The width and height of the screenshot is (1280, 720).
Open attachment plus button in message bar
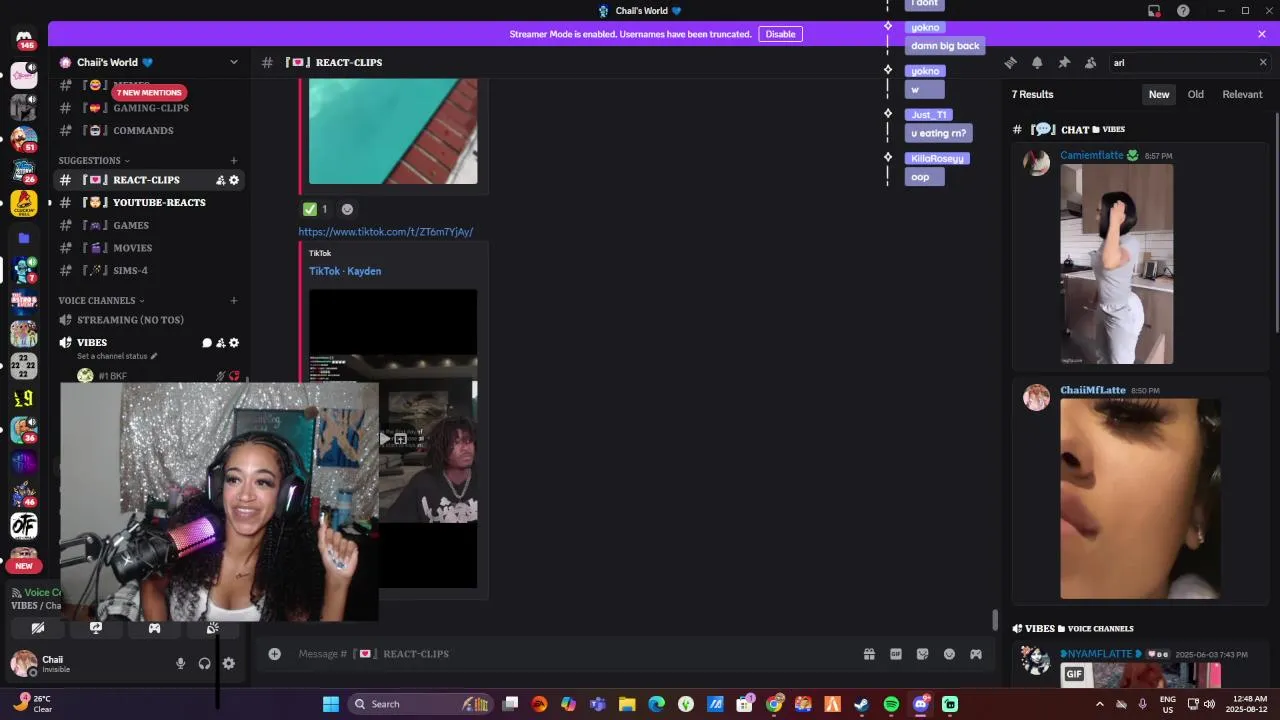(x=274, y=654)
